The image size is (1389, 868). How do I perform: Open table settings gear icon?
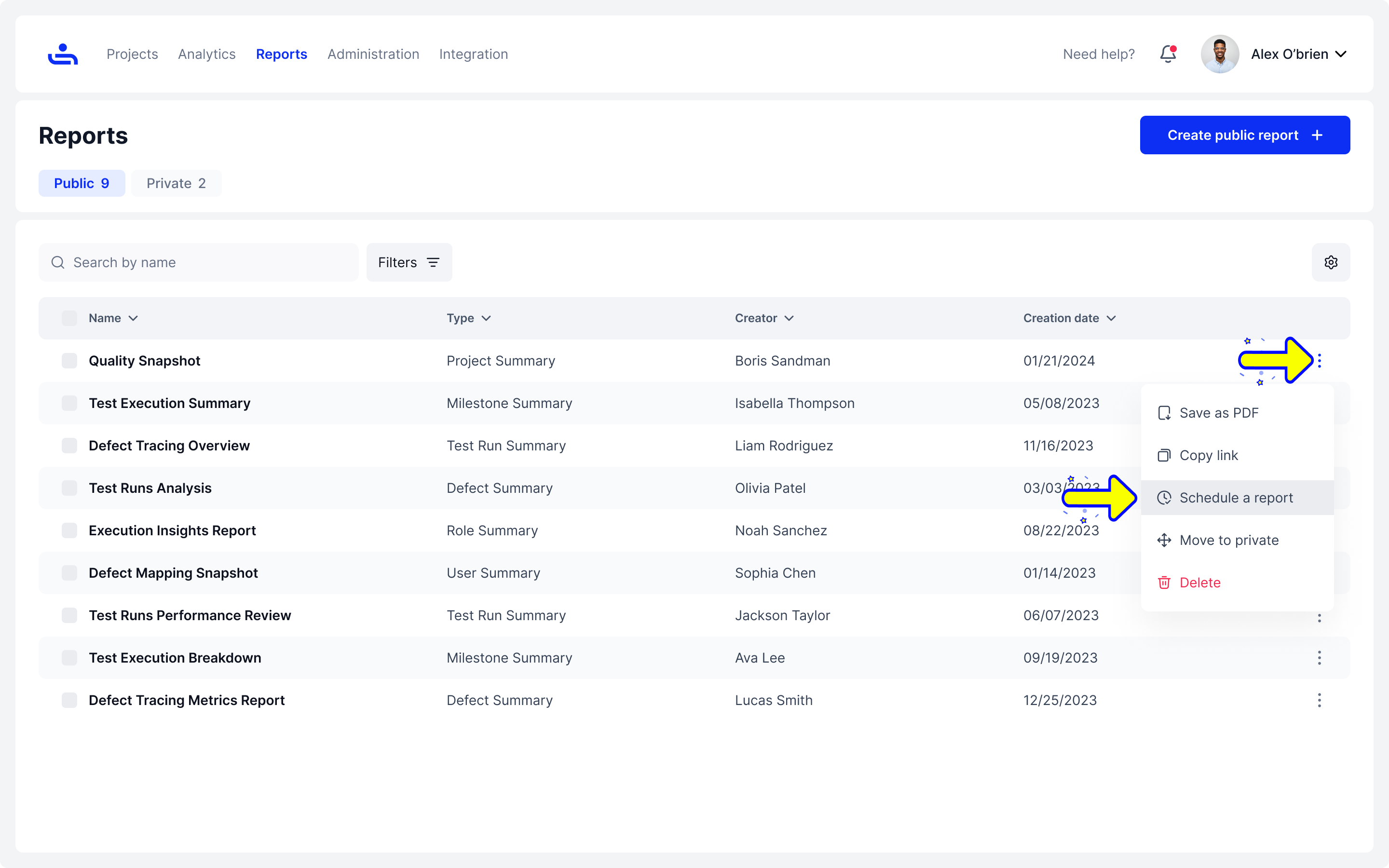1331,262
